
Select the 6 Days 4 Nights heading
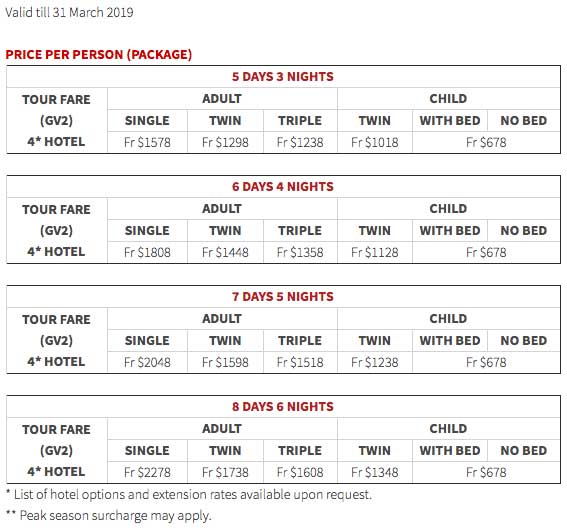click(x=283, y=187)
